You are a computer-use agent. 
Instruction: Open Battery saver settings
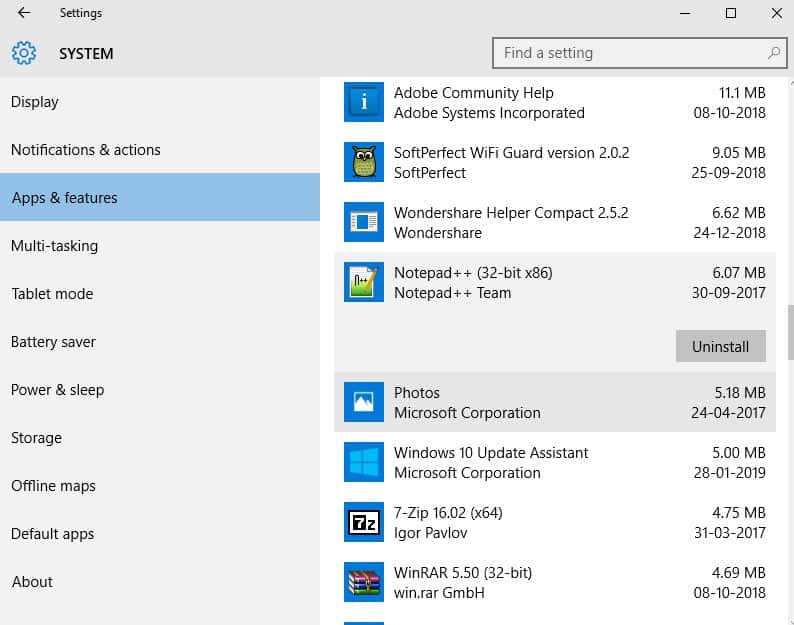[x=53, y=342]
